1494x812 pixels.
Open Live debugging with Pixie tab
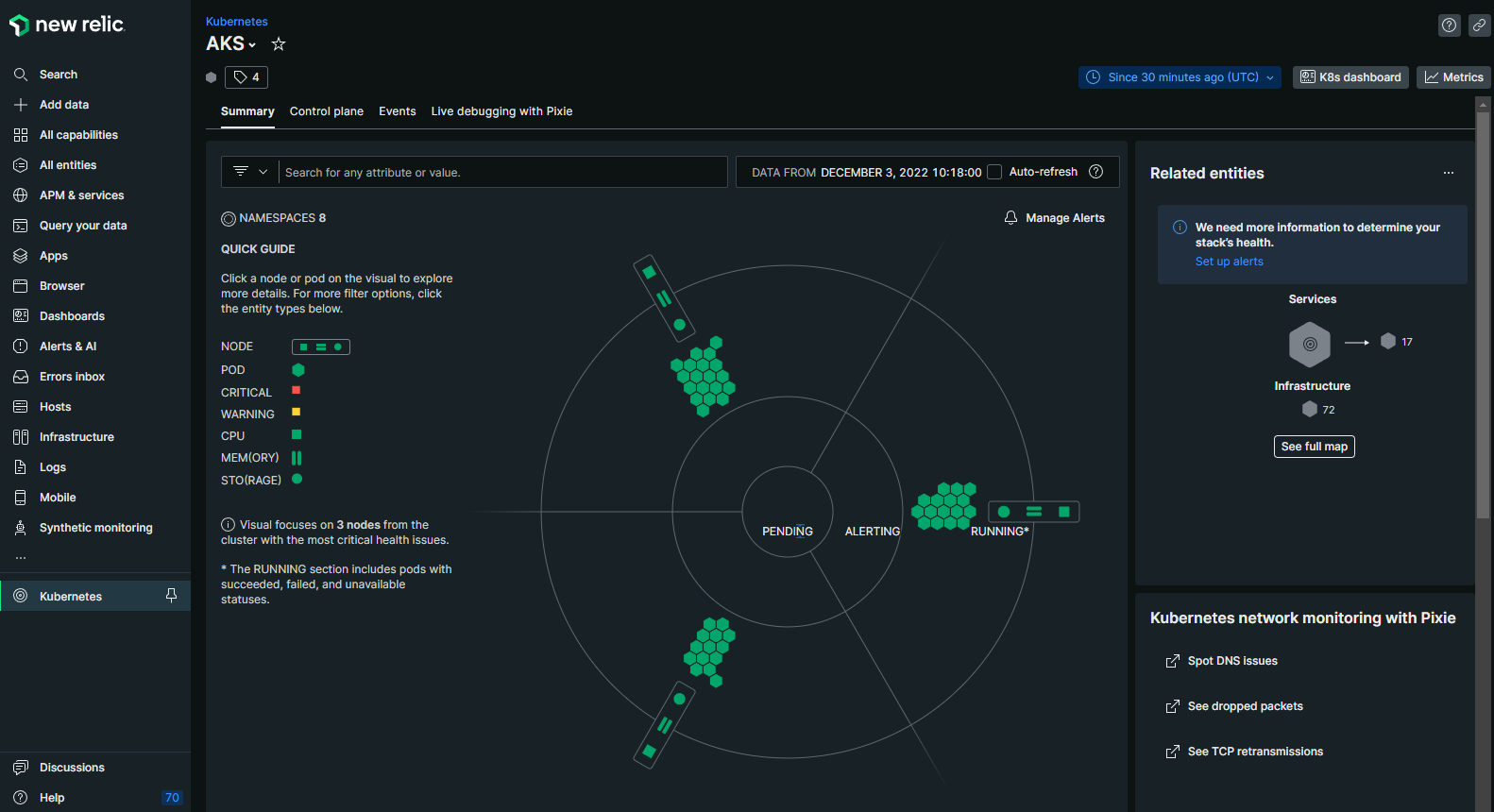click(502, 111)
